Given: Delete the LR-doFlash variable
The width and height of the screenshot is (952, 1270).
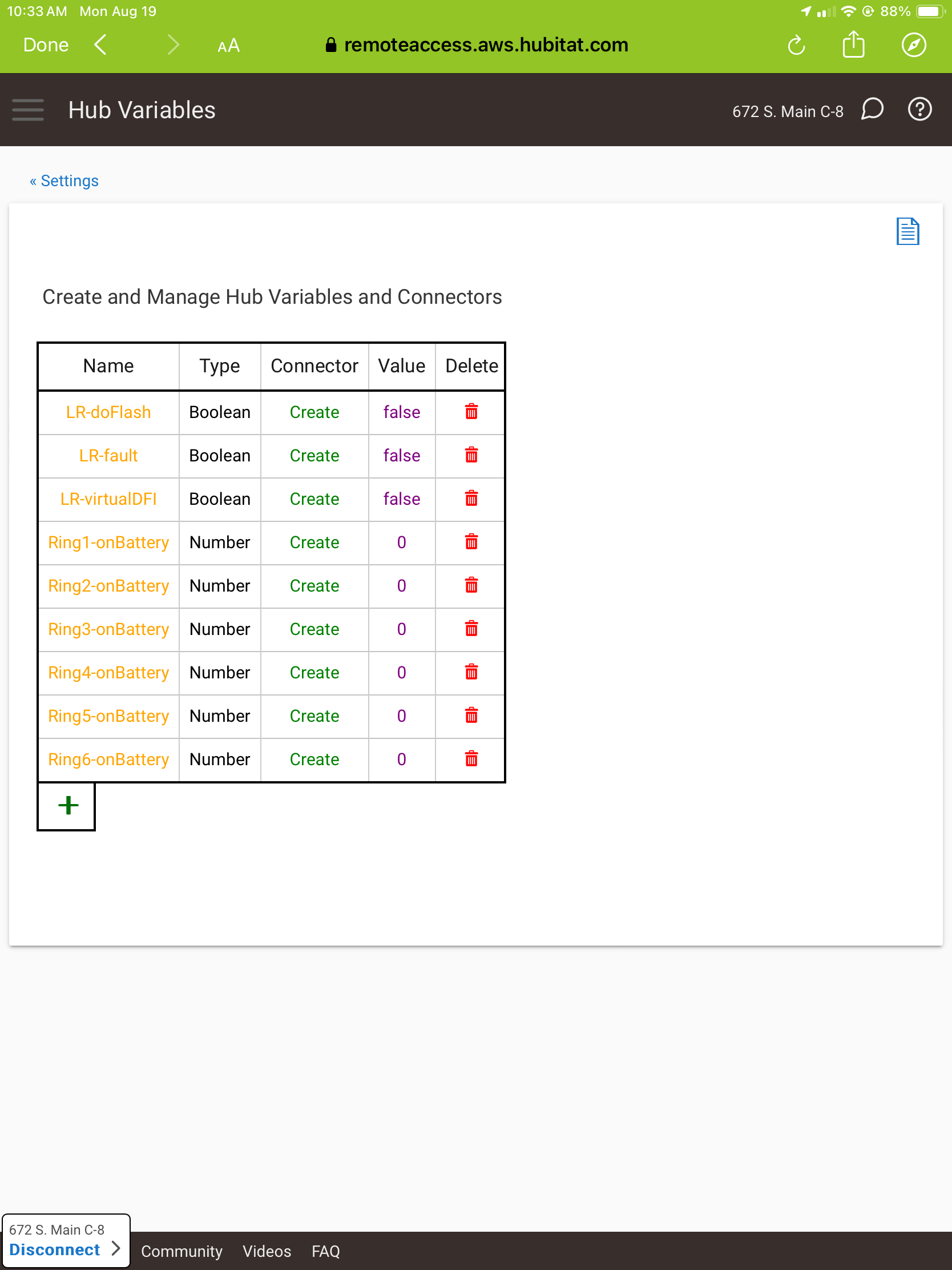Looking at the screenshot, I should (x=471, y=412).
